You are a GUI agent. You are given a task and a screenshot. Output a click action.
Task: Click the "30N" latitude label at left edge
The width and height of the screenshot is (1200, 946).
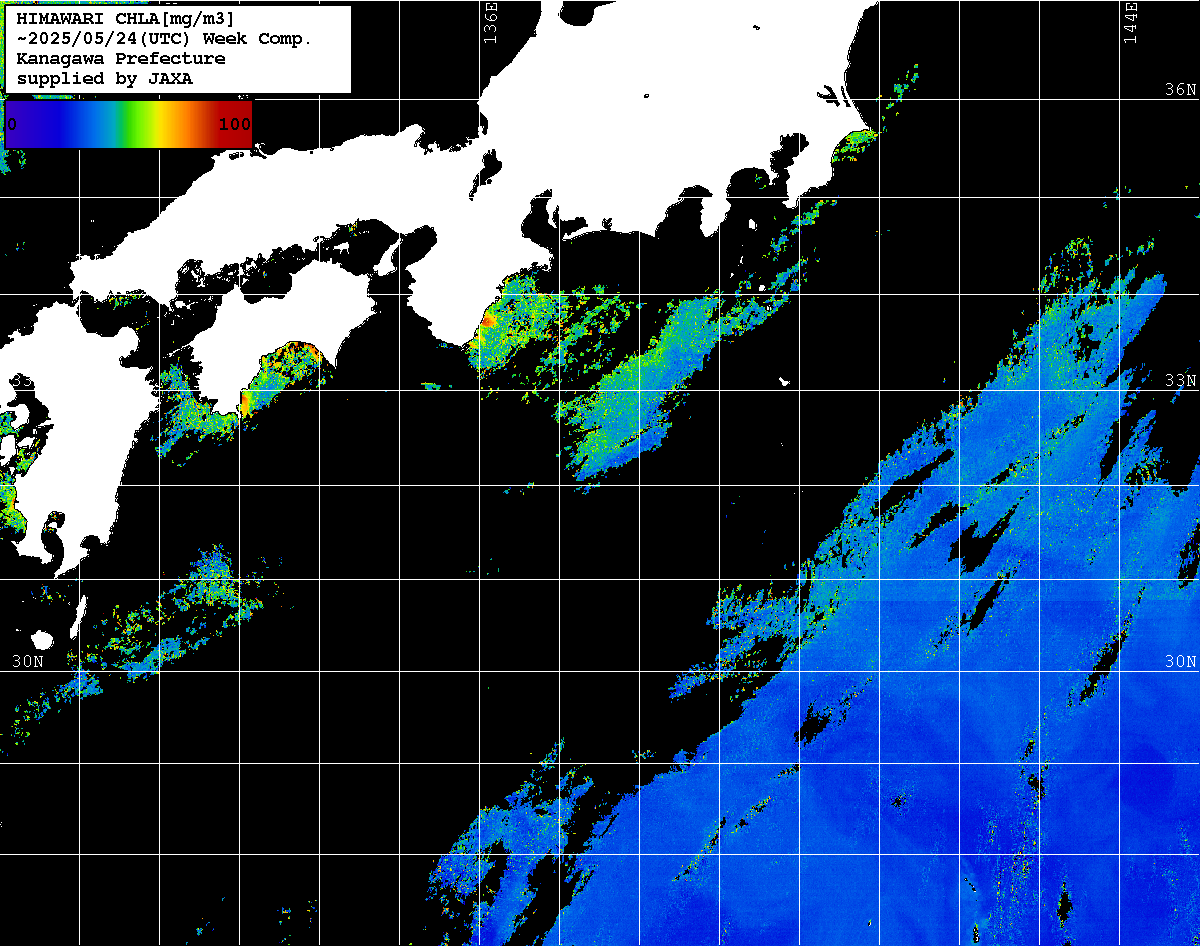28,661
